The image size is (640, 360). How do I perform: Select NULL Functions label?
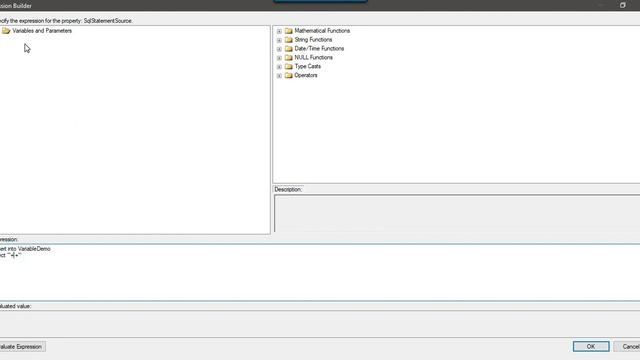[x=313, y=58]
